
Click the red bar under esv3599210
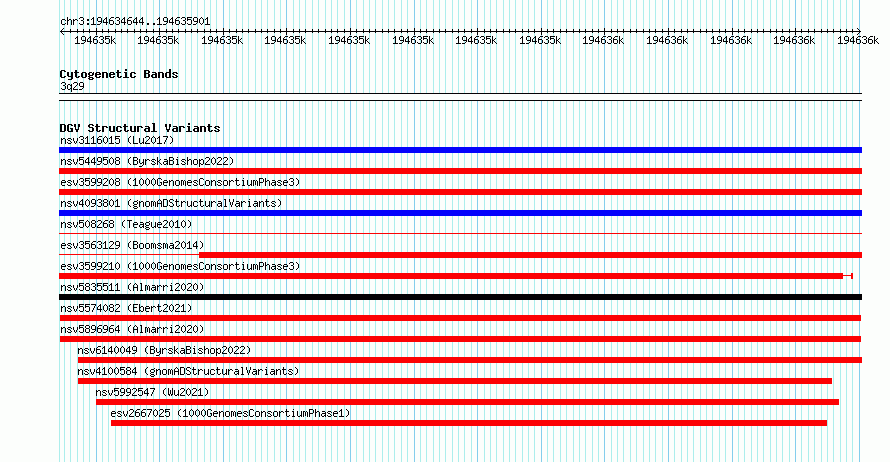coord(451,276)
